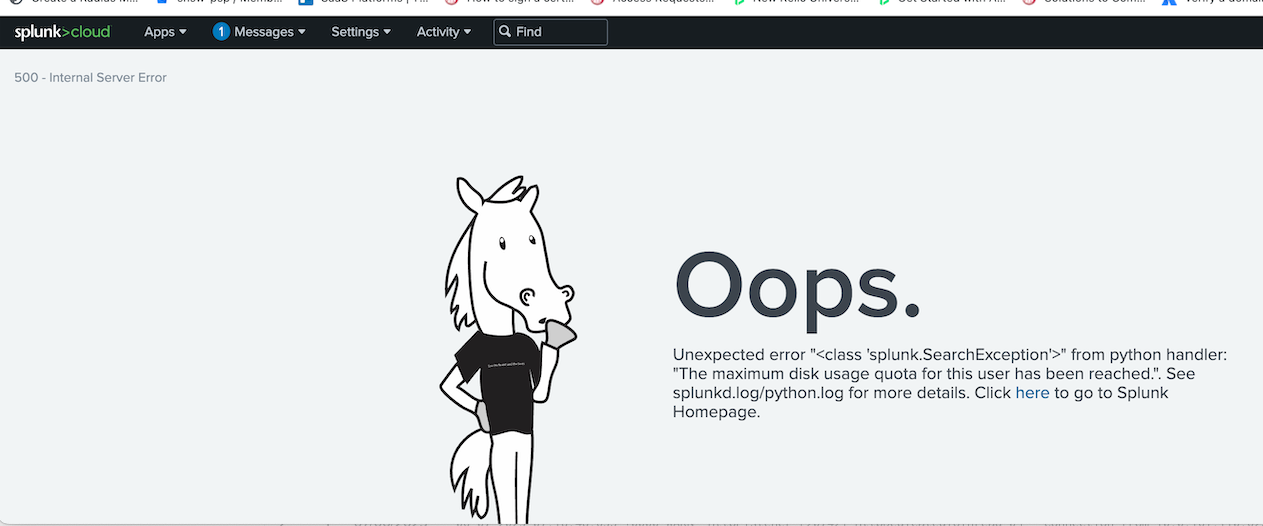Click the blue Messages notification badge
The height and width of the screenshot is (526, 1263).
[x=221, y=32]
